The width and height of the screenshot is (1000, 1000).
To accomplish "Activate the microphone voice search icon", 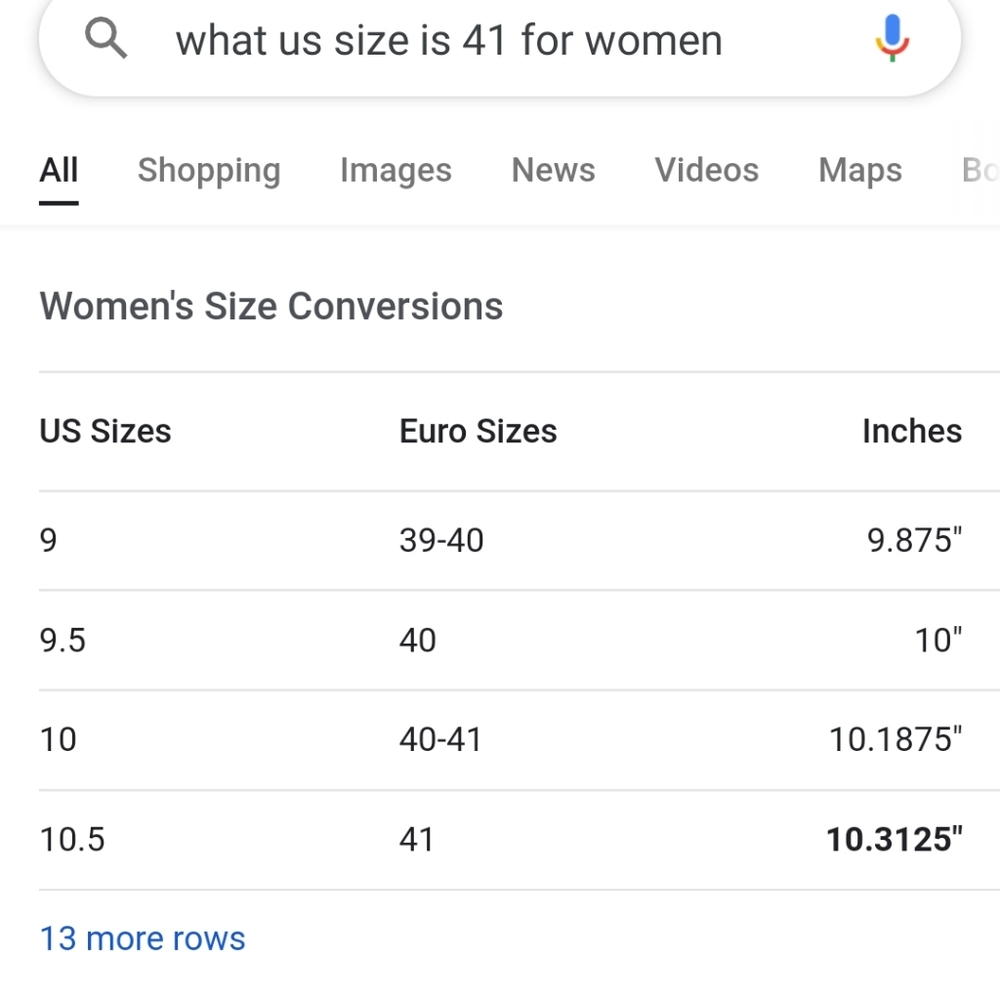I will pos(892,38).
